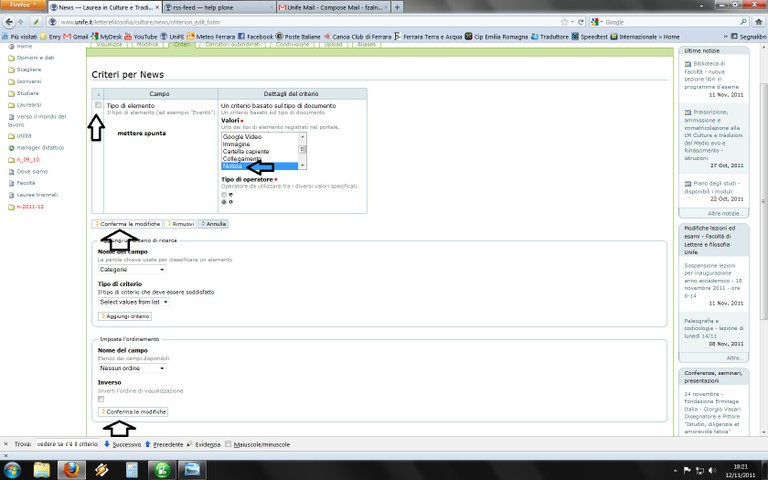Open Firefox from the Windows taskbar
Screen dimensions: 768x480
click(70, 469)
